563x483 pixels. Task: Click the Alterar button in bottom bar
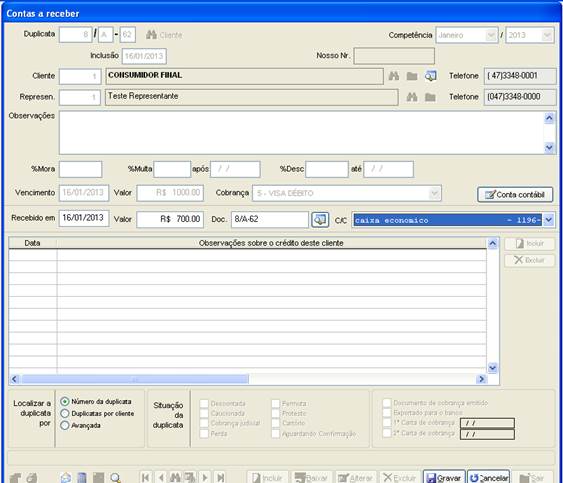(355, 478)
